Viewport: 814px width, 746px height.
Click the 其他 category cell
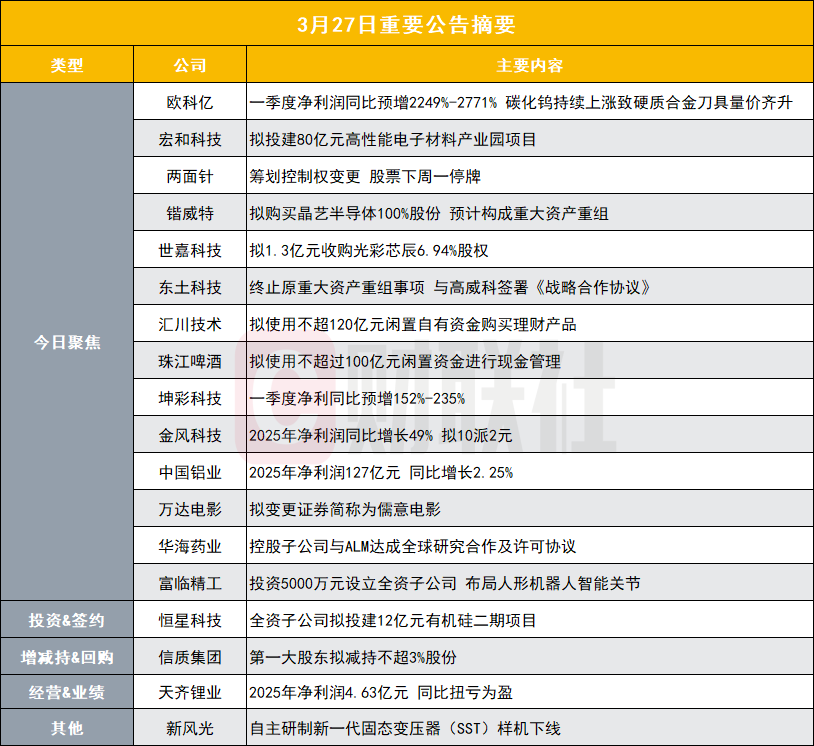tap(67, 728)
